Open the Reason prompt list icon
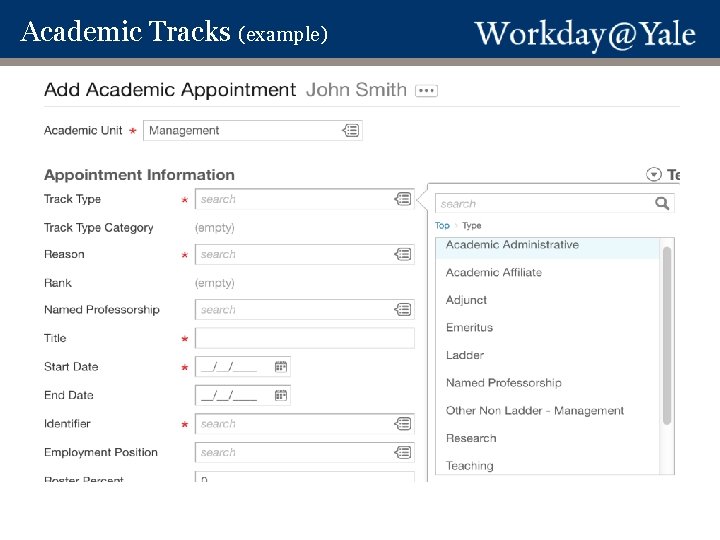This screenshot has height=540, width=720. [403, 254]
